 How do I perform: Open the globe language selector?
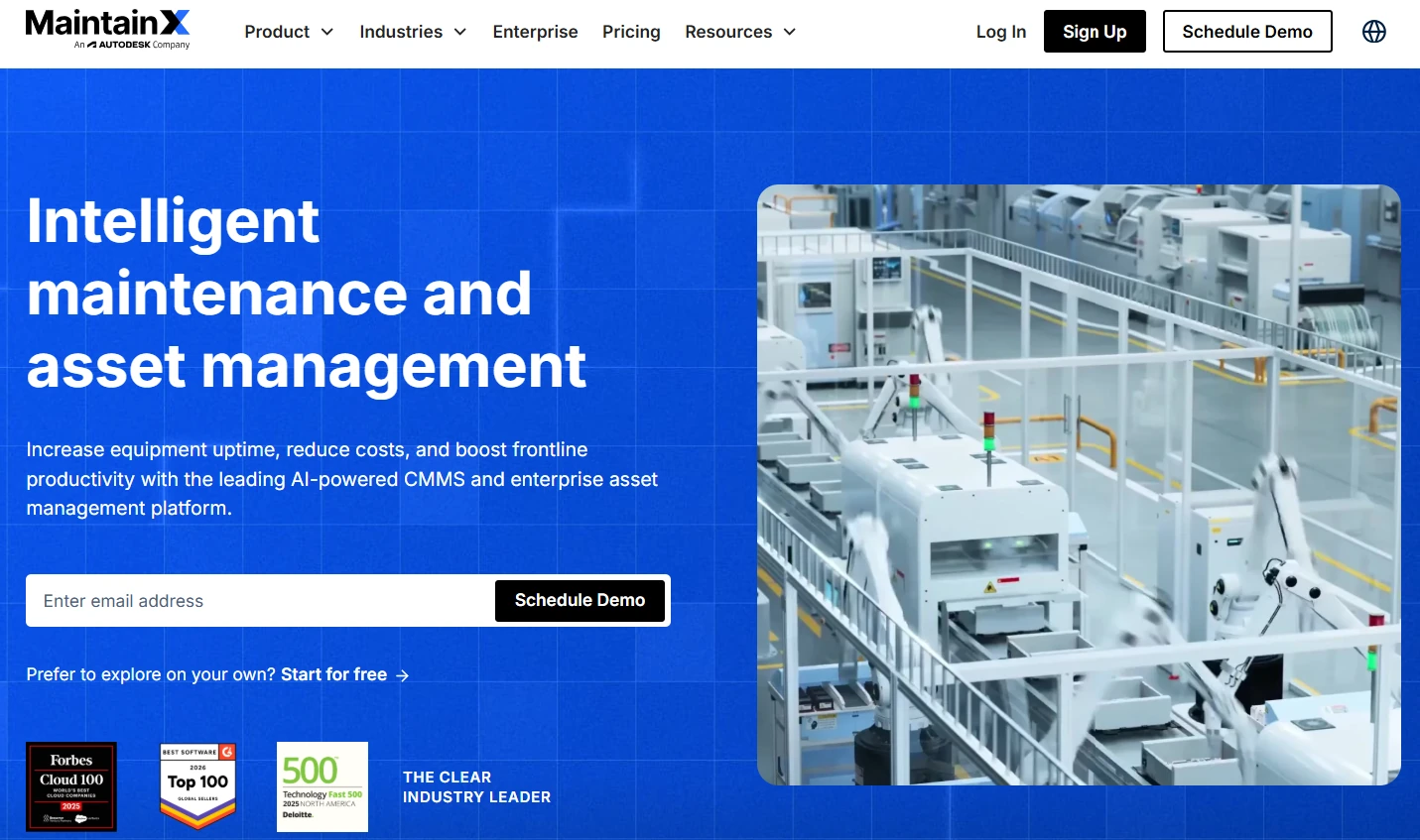point(1374,32)
